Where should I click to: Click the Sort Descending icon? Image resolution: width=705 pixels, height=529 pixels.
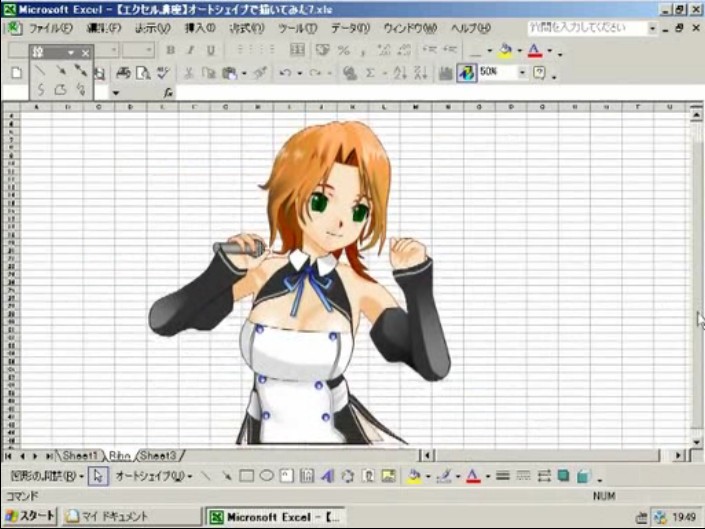click(x=420, y=73)
